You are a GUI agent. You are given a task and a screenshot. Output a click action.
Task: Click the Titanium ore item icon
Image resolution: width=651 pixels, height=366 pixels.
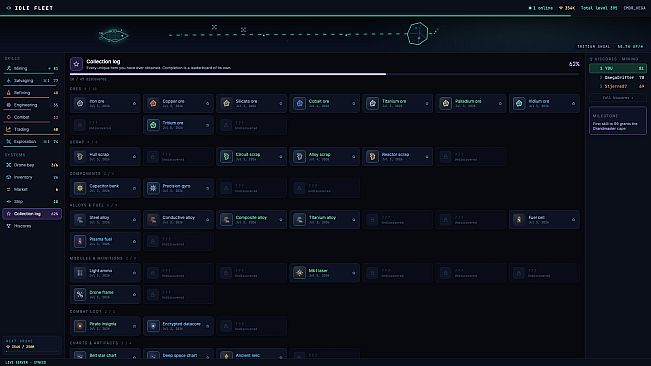point(372,103)
